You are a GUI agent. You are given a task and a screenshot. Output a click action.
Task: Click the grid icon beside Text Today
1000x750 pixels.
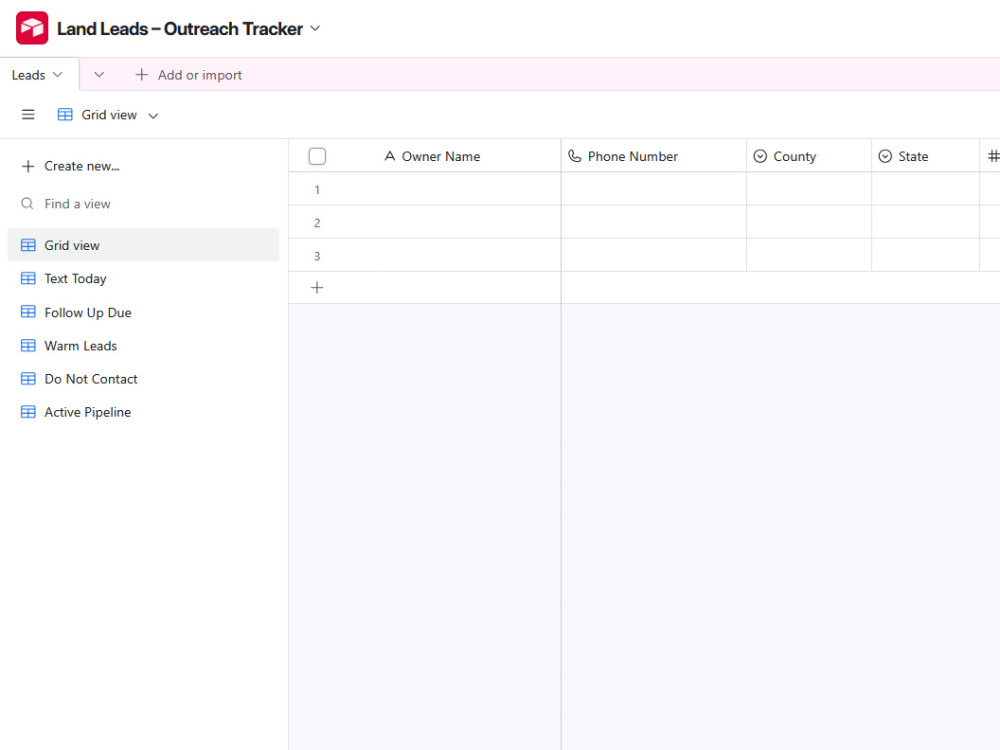coord(28,278)
